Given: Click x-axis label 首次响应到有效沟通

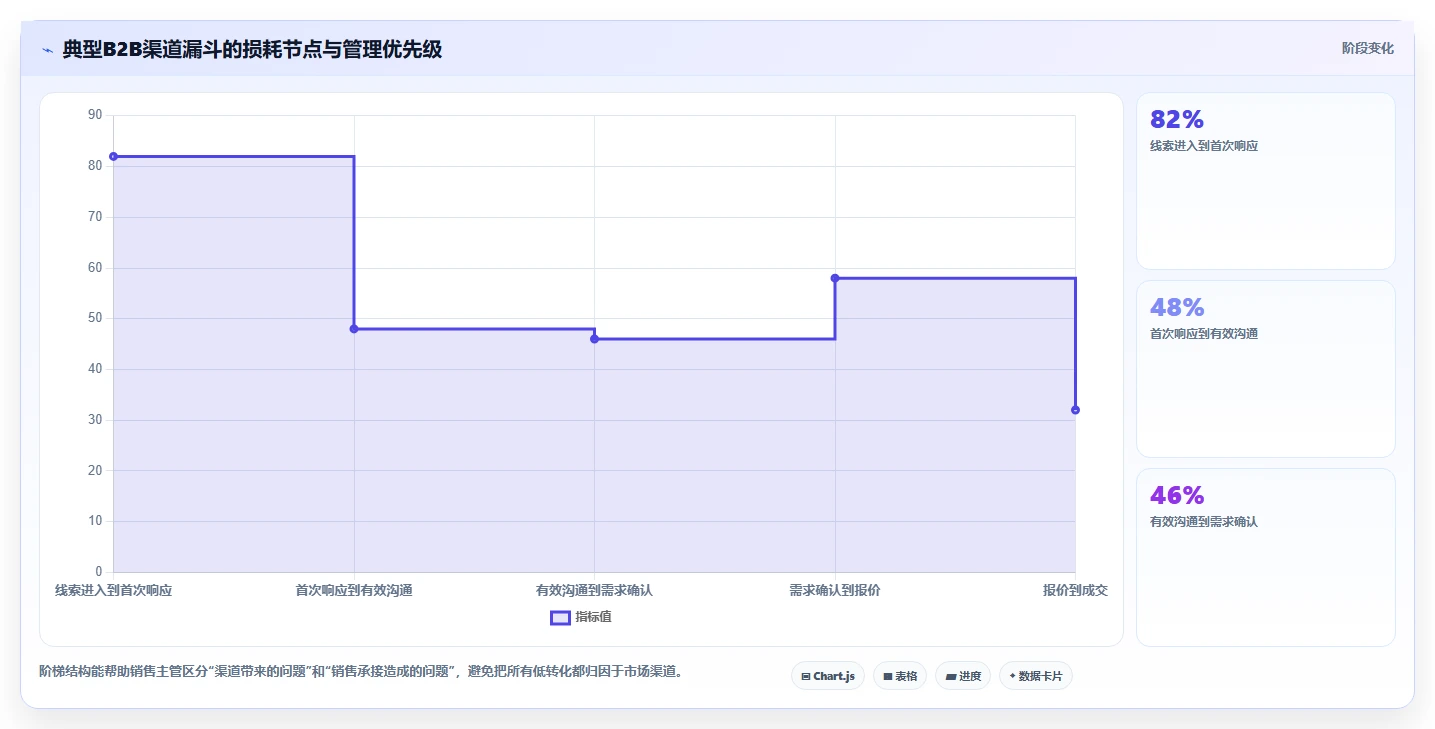Looking at the screenshot, I should (x=354, y=591).
